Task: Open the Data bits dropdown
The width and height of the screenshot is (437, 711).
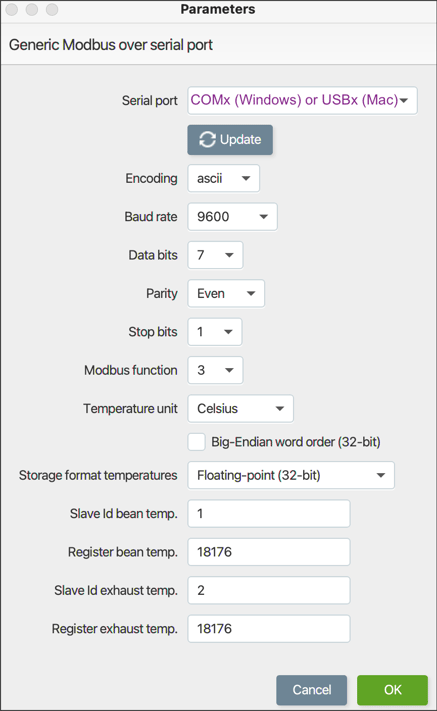Action: click(215, 255)
